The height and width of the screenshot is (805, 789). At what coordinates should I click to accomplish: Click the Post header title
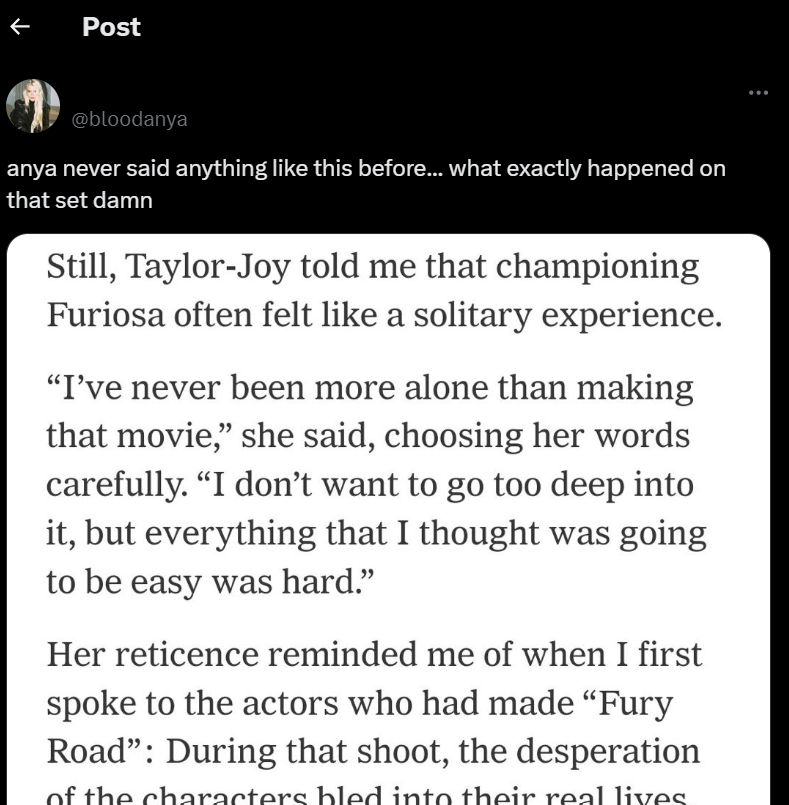(x=111, y=28)
